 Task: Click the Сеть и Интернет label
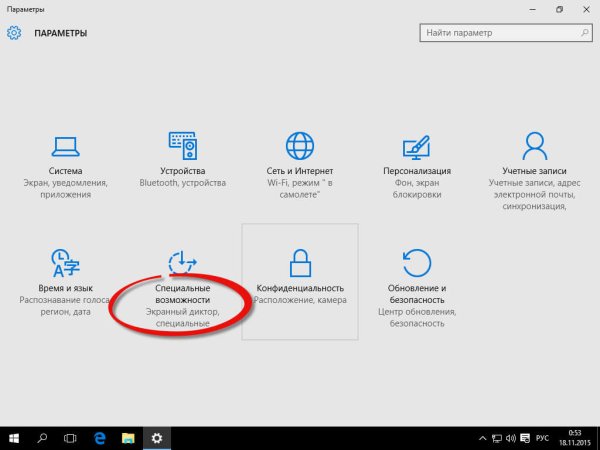pos(300,171)
